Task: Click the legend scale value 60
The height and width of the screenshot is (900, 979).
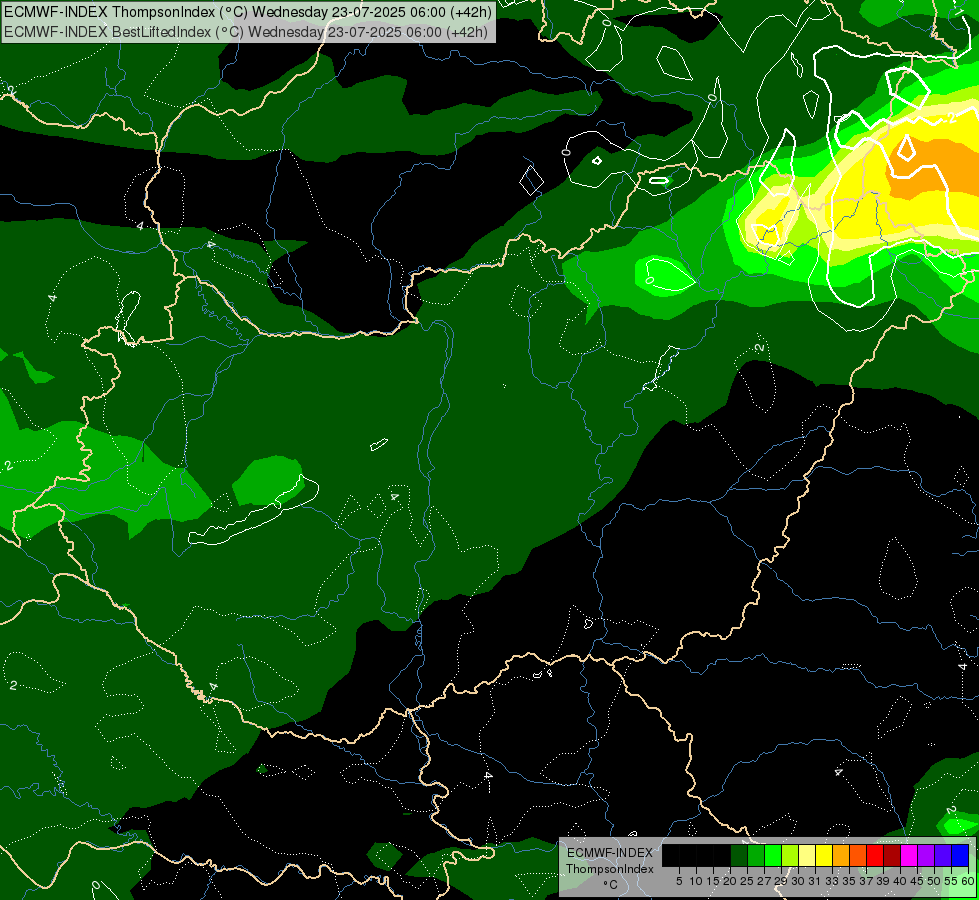Action: coord(968,881)
